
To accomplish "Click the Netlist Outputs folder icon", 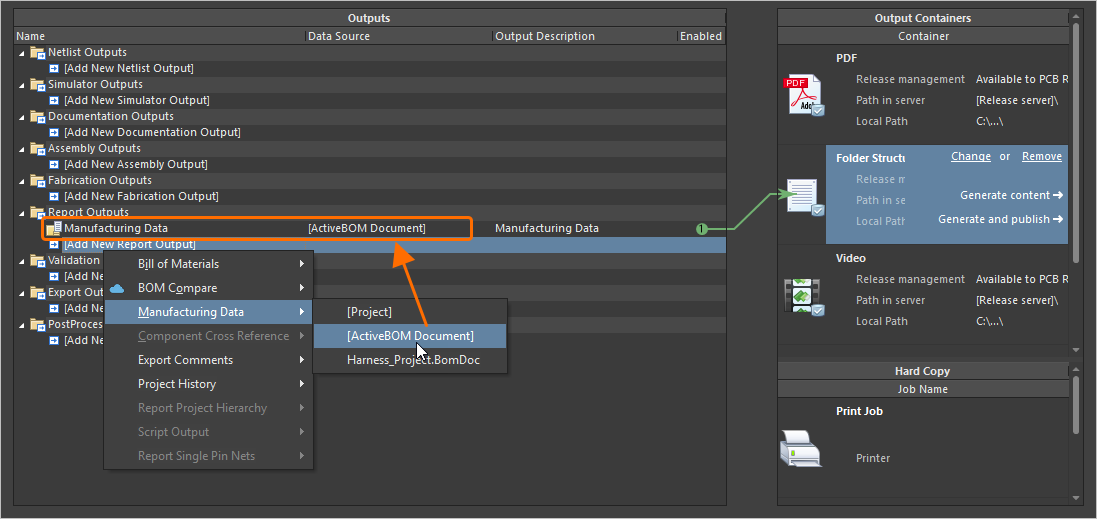I will [38, 52].
